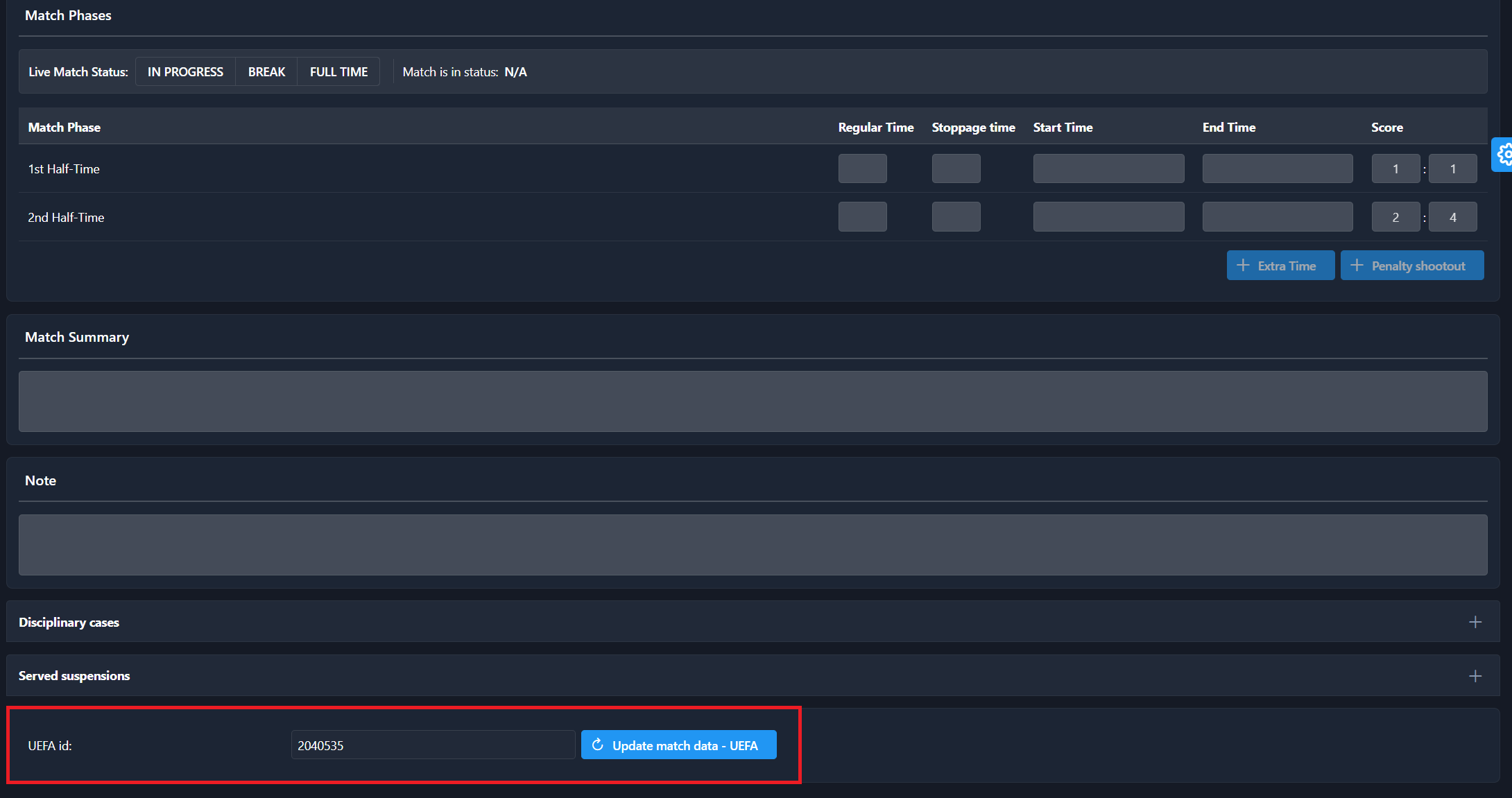Click the UEFA id input field
This screenshot has height=798, width=1512.
[x=432, y=745]
